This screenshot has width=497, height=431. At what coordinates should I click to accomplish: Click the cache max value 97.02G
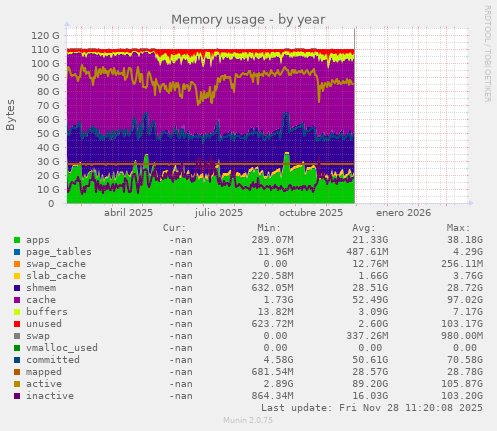(465, 300)
